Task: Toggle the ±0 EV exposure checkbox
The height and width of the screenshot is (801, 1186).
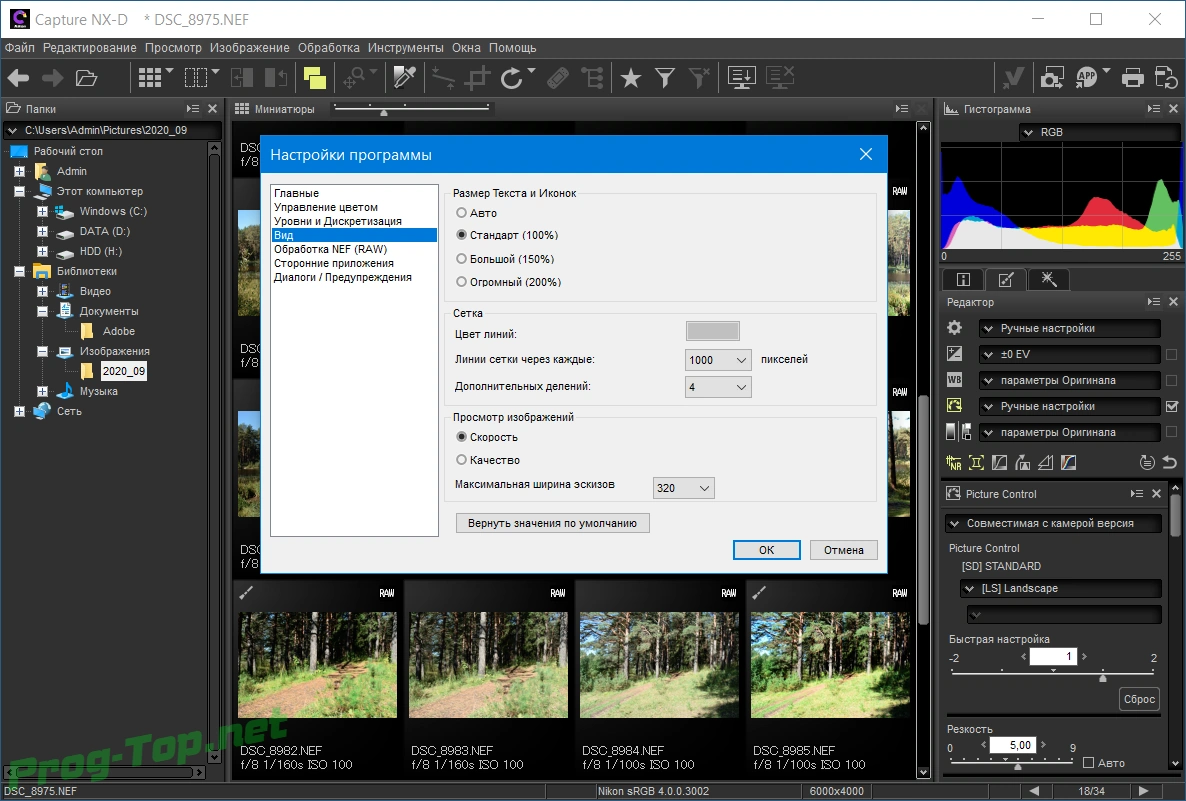Action: pyautogui.click(x=1172, y=354)
